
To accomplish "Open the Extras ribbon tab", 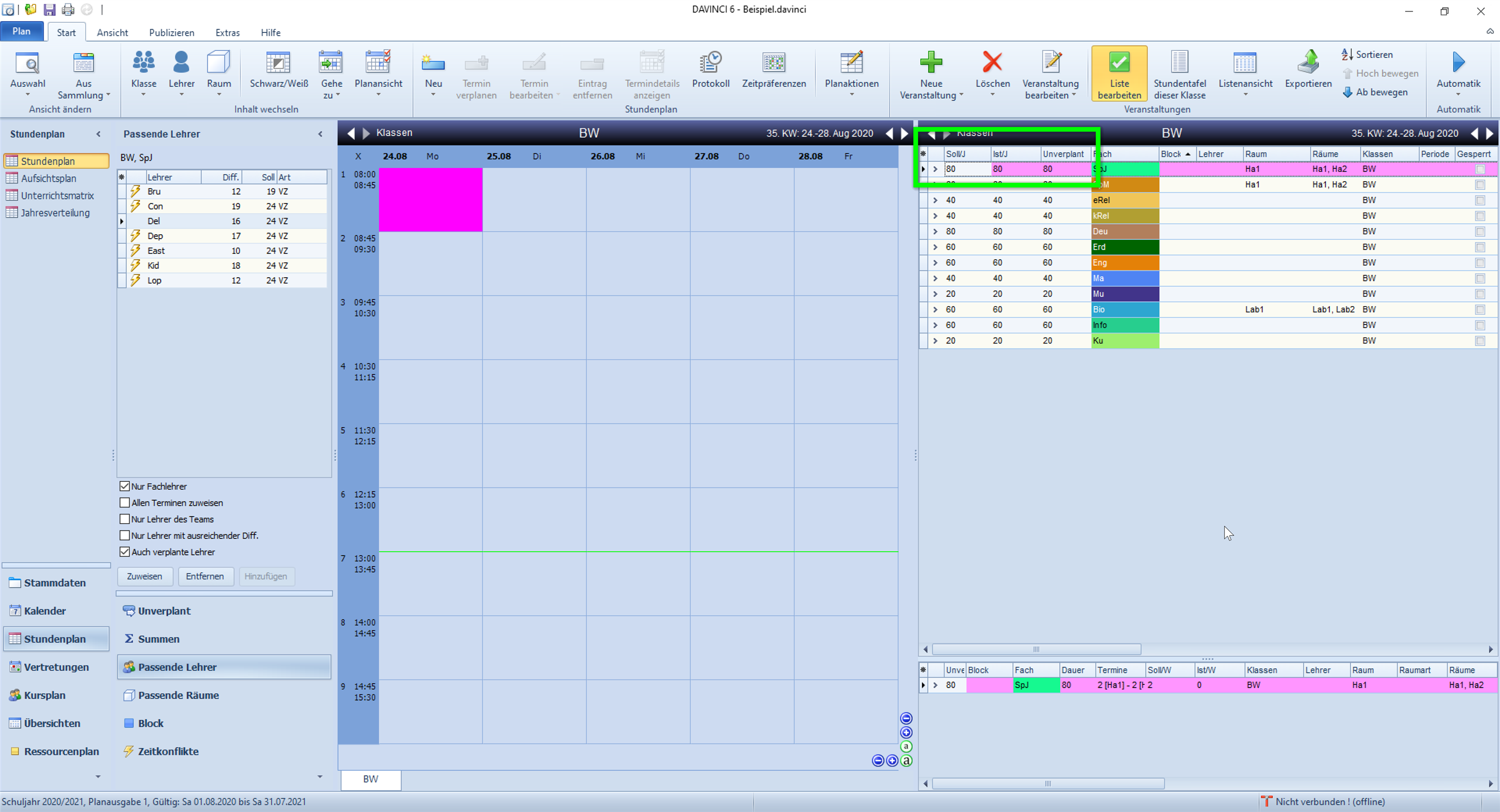I will (228, 32).
